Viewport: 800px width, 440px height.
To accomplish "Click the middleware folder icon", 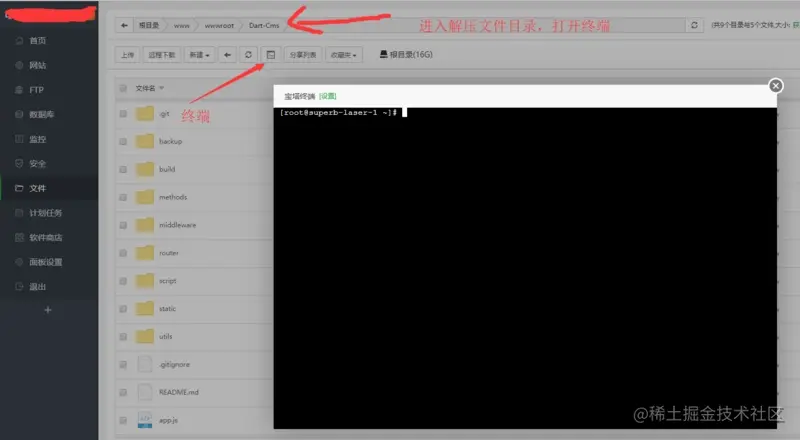I will (x=145, y=225).
